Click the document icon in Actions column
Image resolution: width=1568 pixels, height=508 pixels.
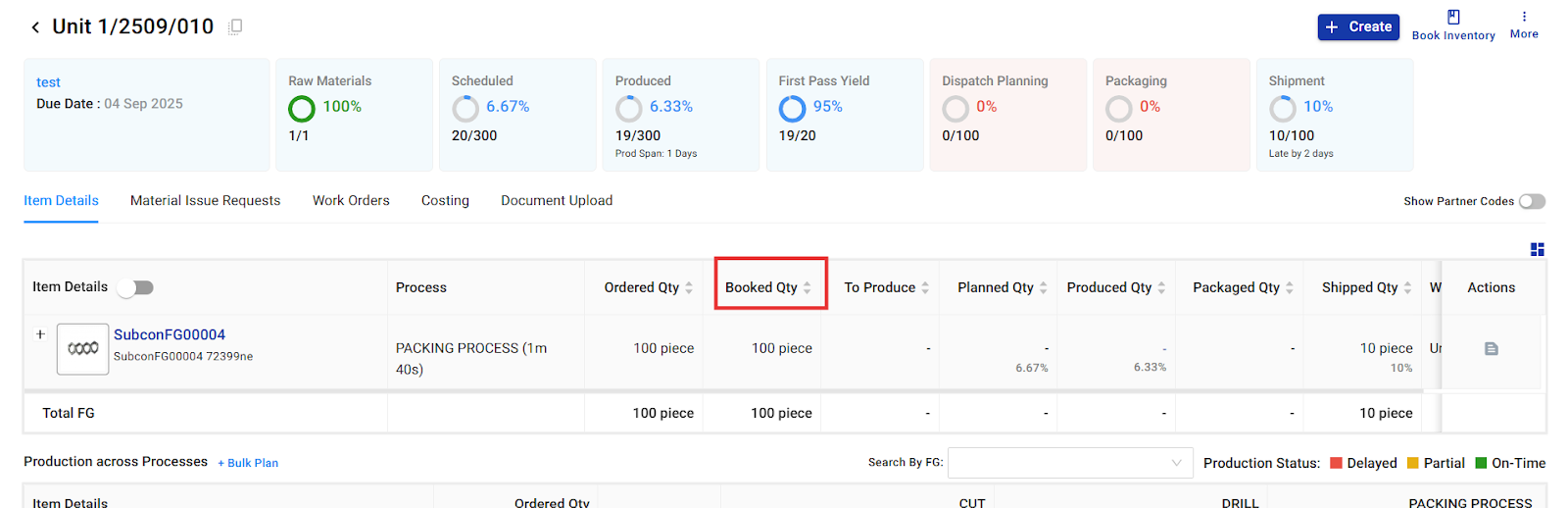click(x=1491, y=349)
